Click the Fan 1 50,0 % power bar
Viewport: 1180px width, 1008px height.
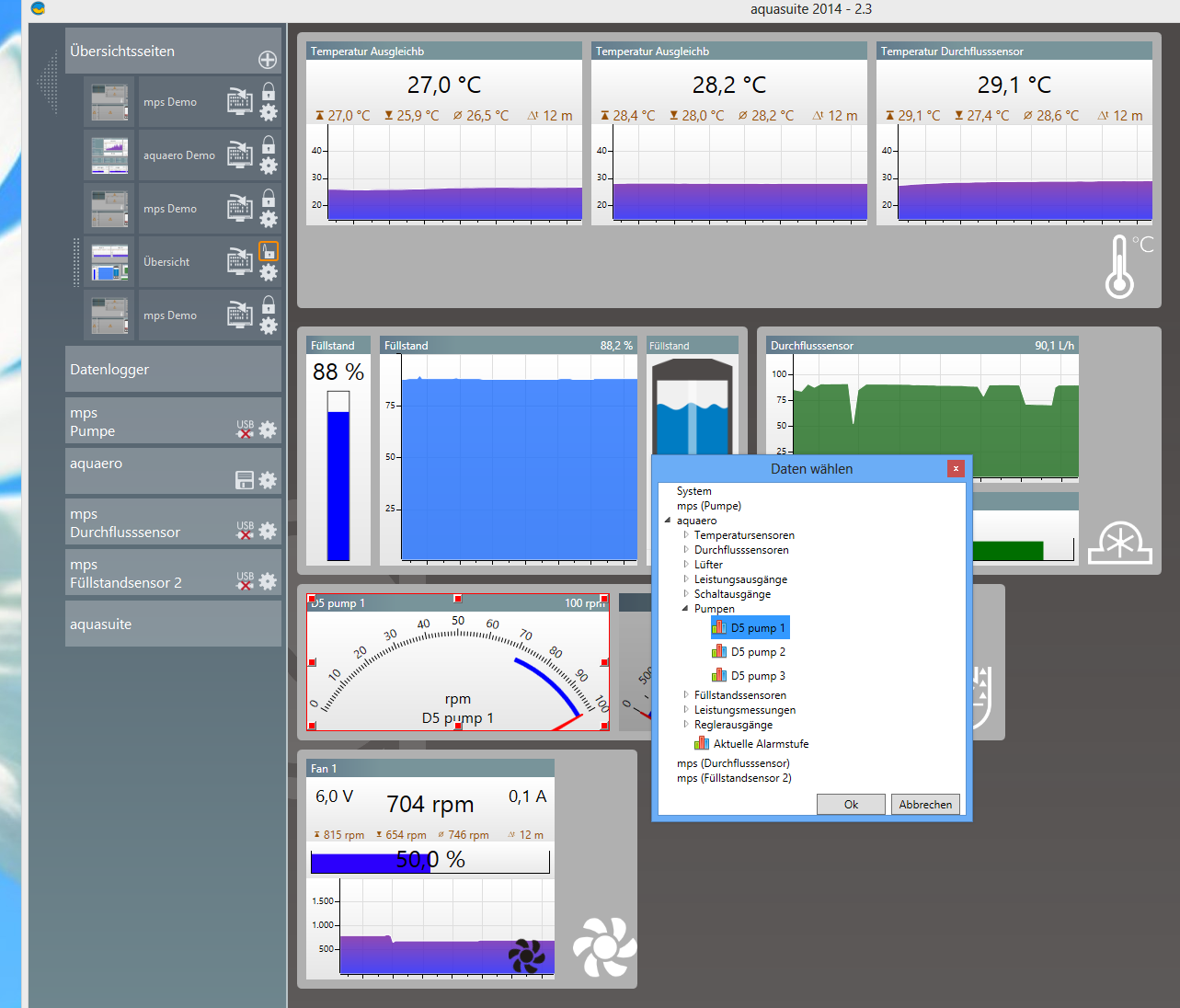[x=430, y=862]
